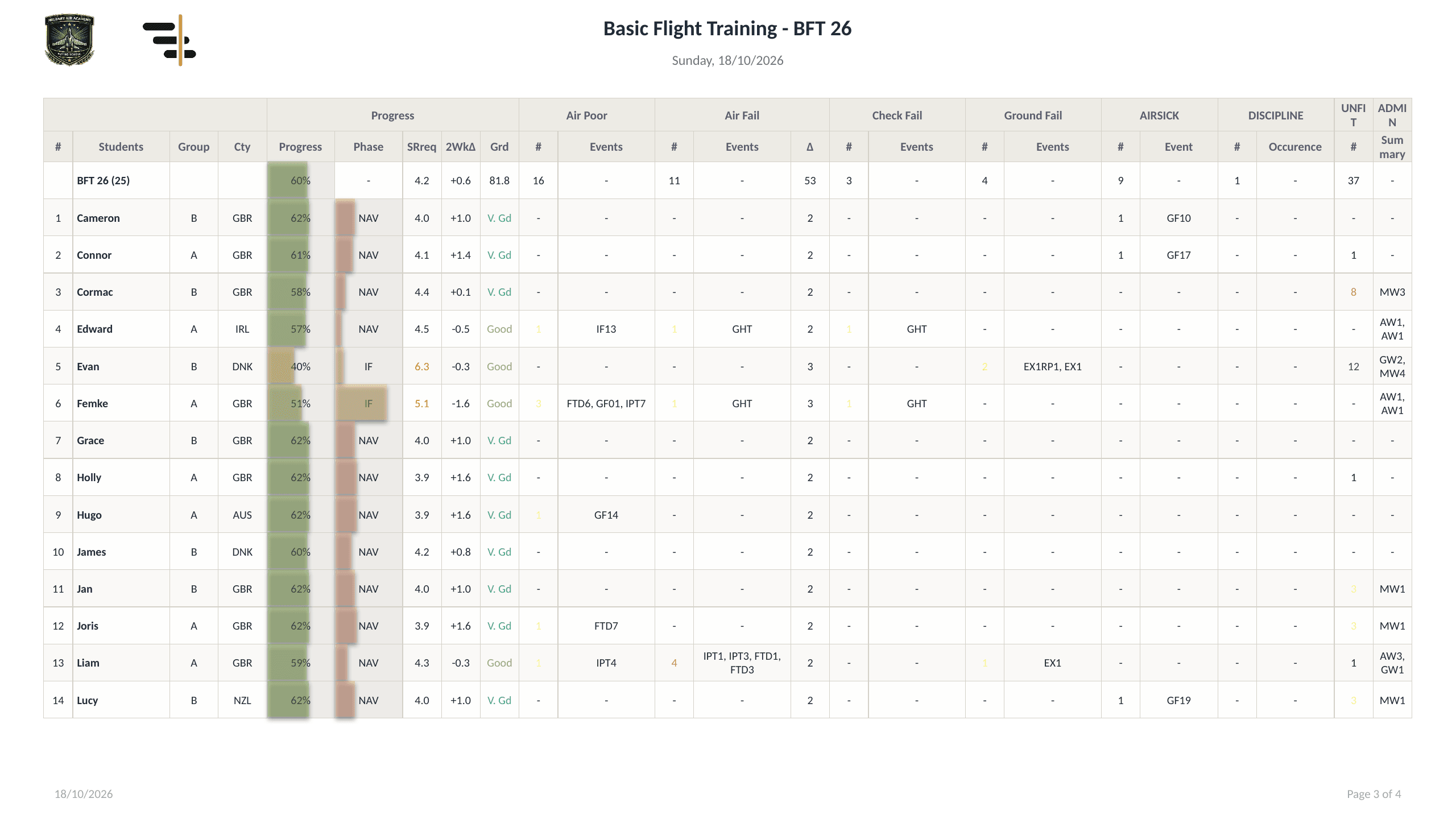Viewport: 1456px width, 819px height.
Task: Click the Check Fail group header
Action: click(x=897, y=115)
